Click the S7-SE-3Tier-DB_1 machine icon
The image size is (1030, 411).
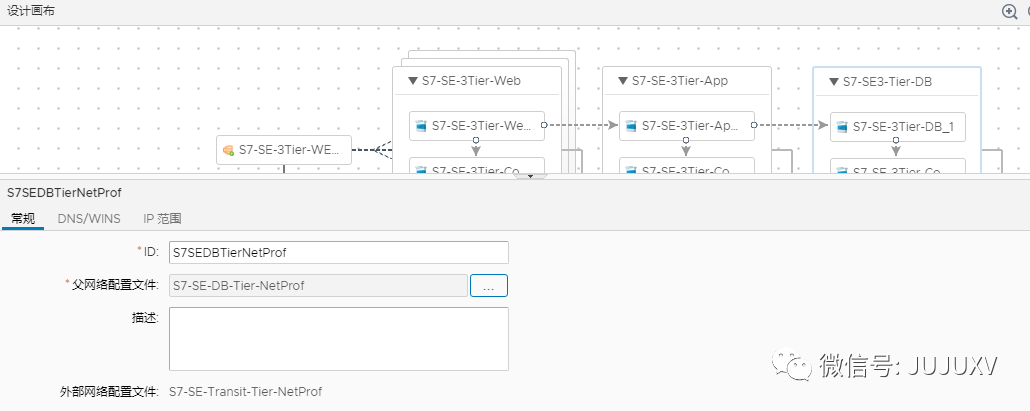[843, 127]
